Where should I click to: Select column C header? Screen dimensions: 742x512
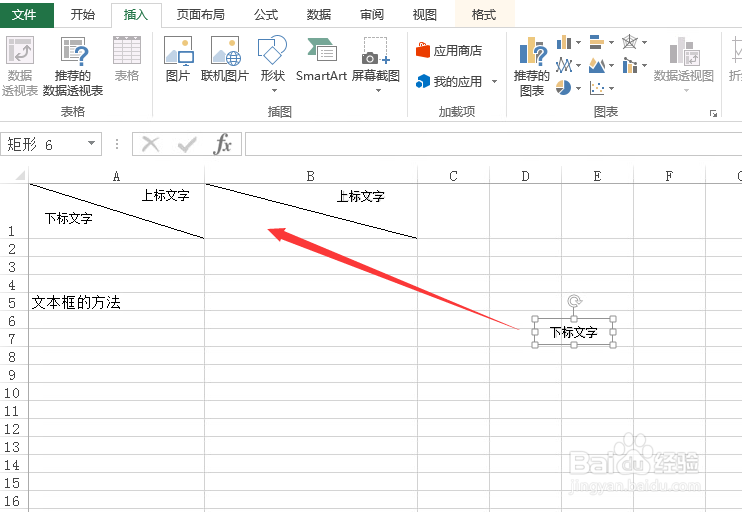coord(453,176)
